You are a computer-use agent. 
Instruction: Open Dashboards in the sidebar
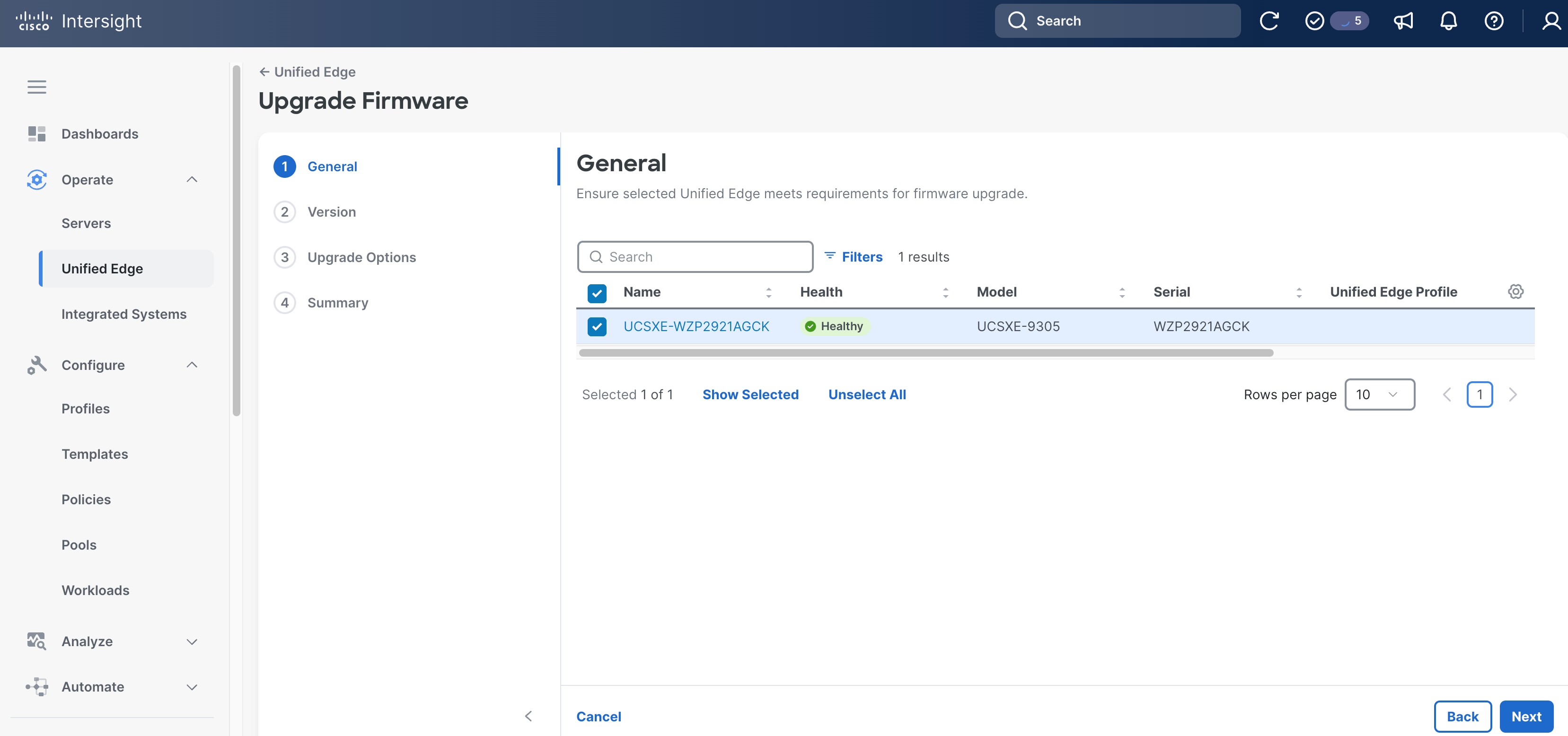pyautogui.click(x=100, y=134)
